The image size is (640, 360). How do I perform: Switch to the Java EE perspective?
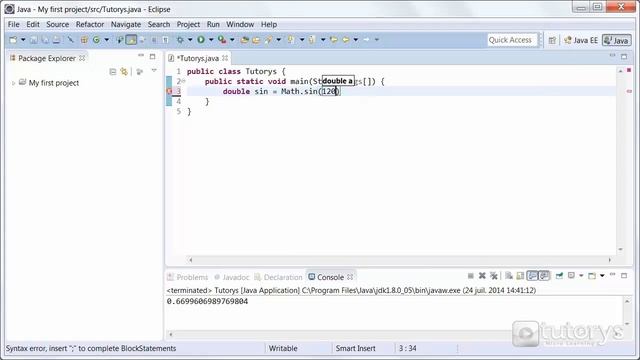pos(581,40)
